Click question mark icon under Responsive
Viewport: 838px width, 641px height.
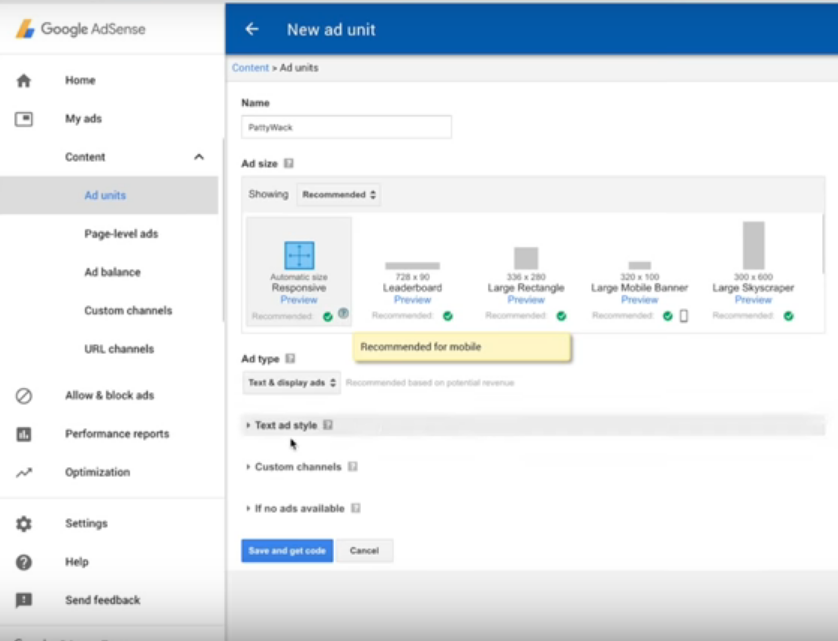pos(344,314)
